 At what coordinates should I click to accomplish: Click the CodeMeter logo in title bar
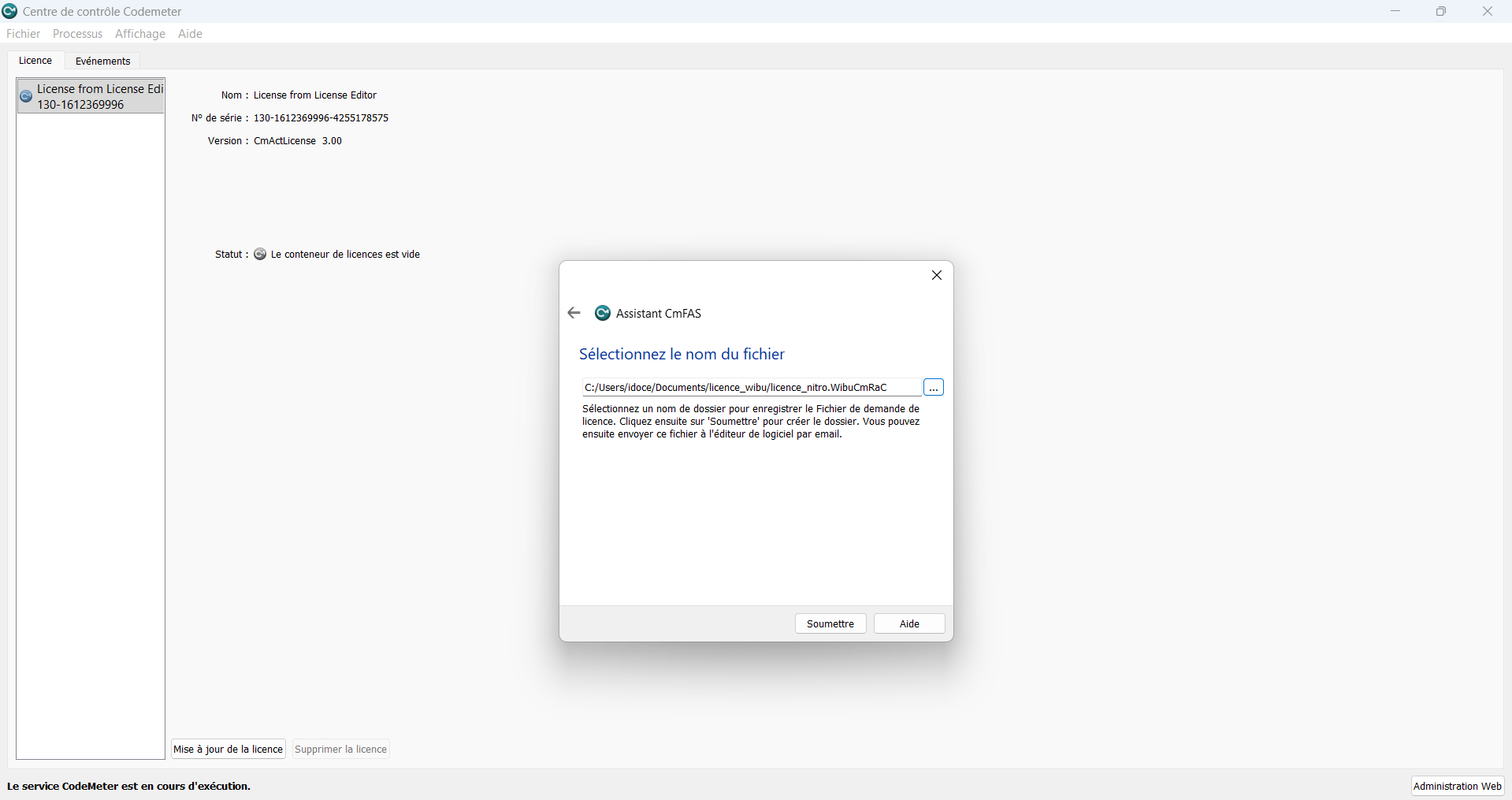coord(9,11)
